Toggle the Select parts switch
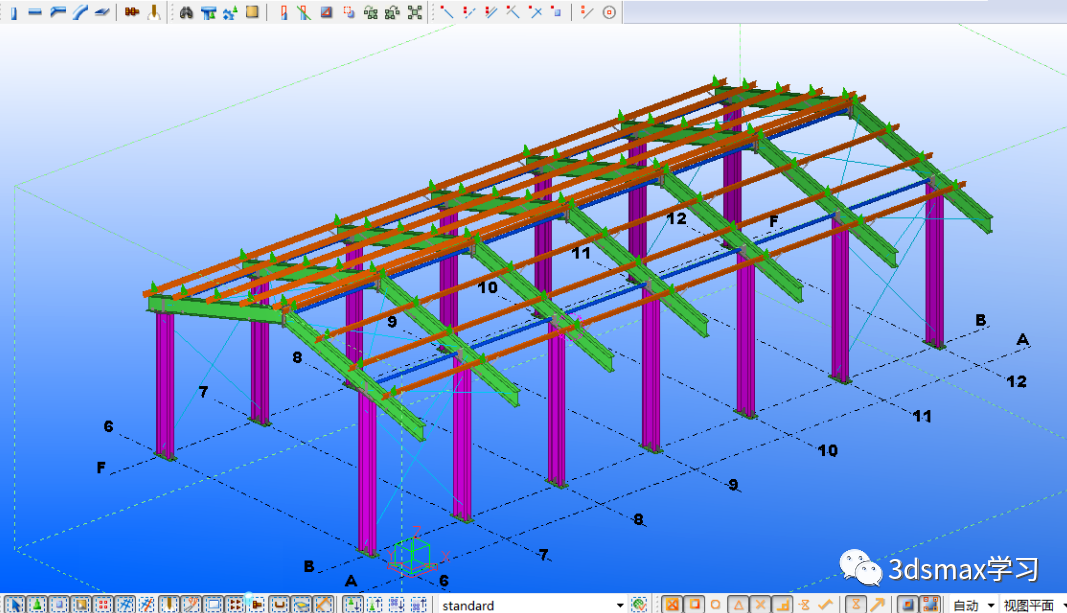Screen dimensions: 1067x613 59,605
